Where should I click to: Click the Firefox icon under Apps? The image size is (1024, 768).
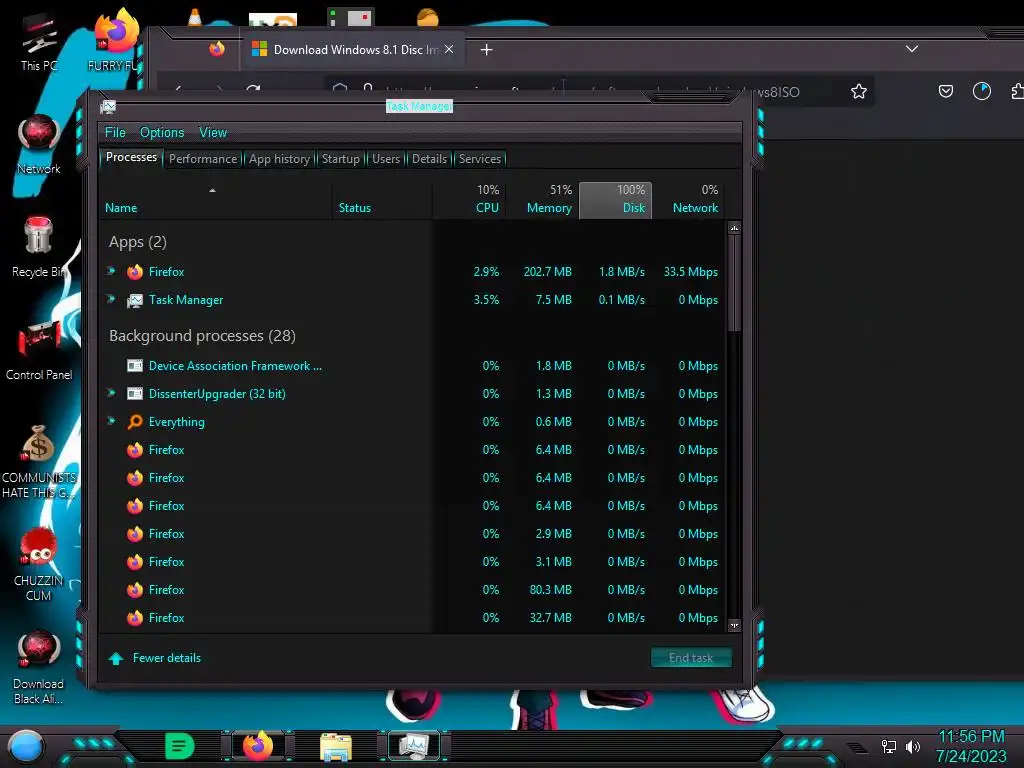[135, 272]
